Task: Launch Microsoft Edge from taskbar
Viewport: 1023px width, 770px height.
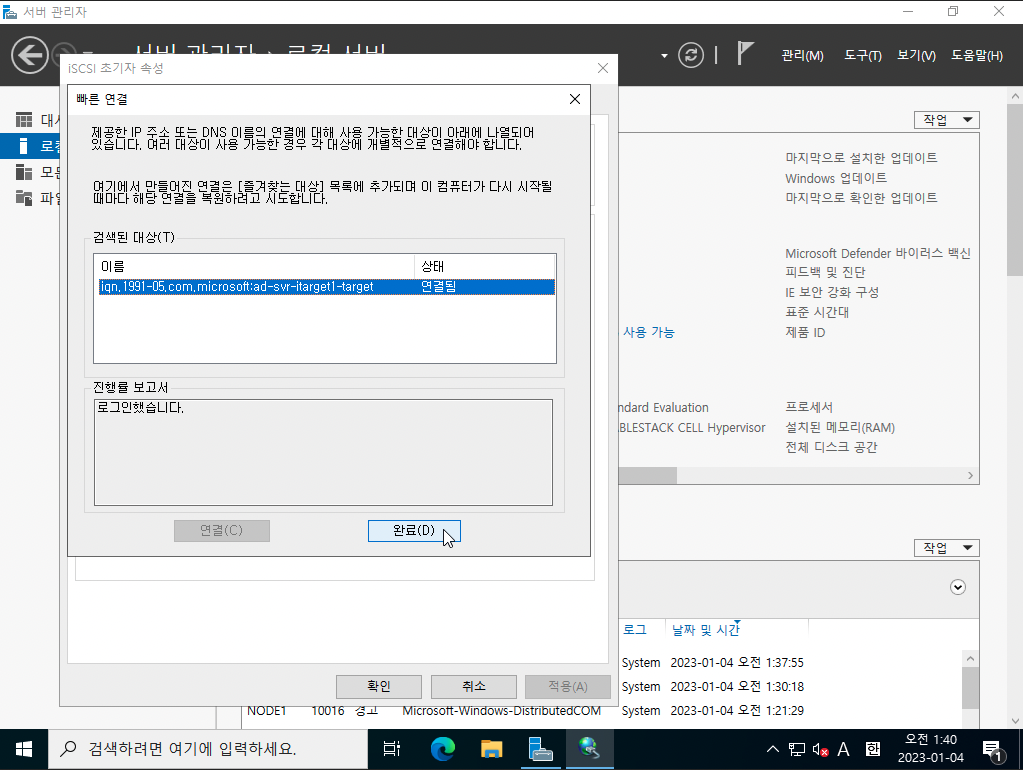Action: coord(442,749)
